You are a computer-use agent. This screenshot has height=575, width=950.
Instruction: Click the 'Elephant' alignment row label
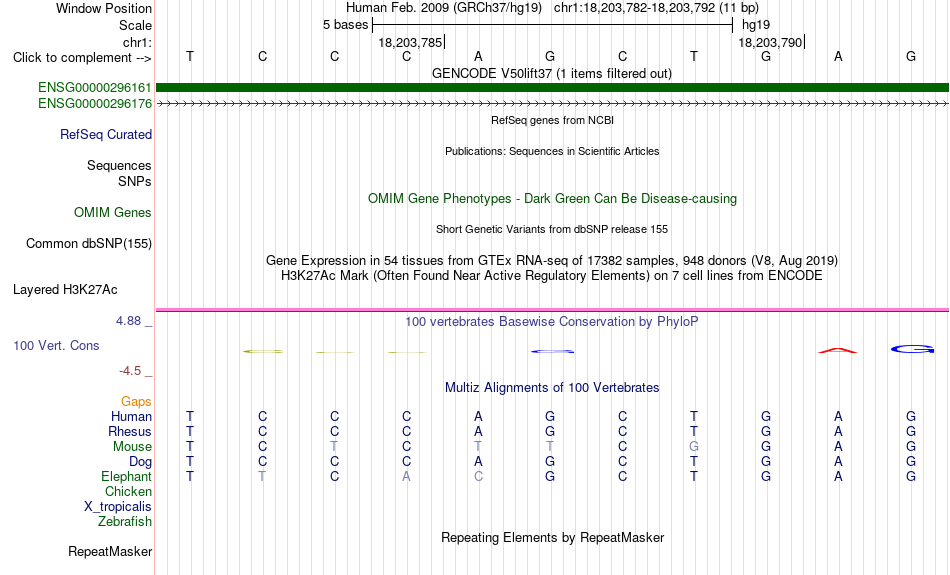[127, 477]
